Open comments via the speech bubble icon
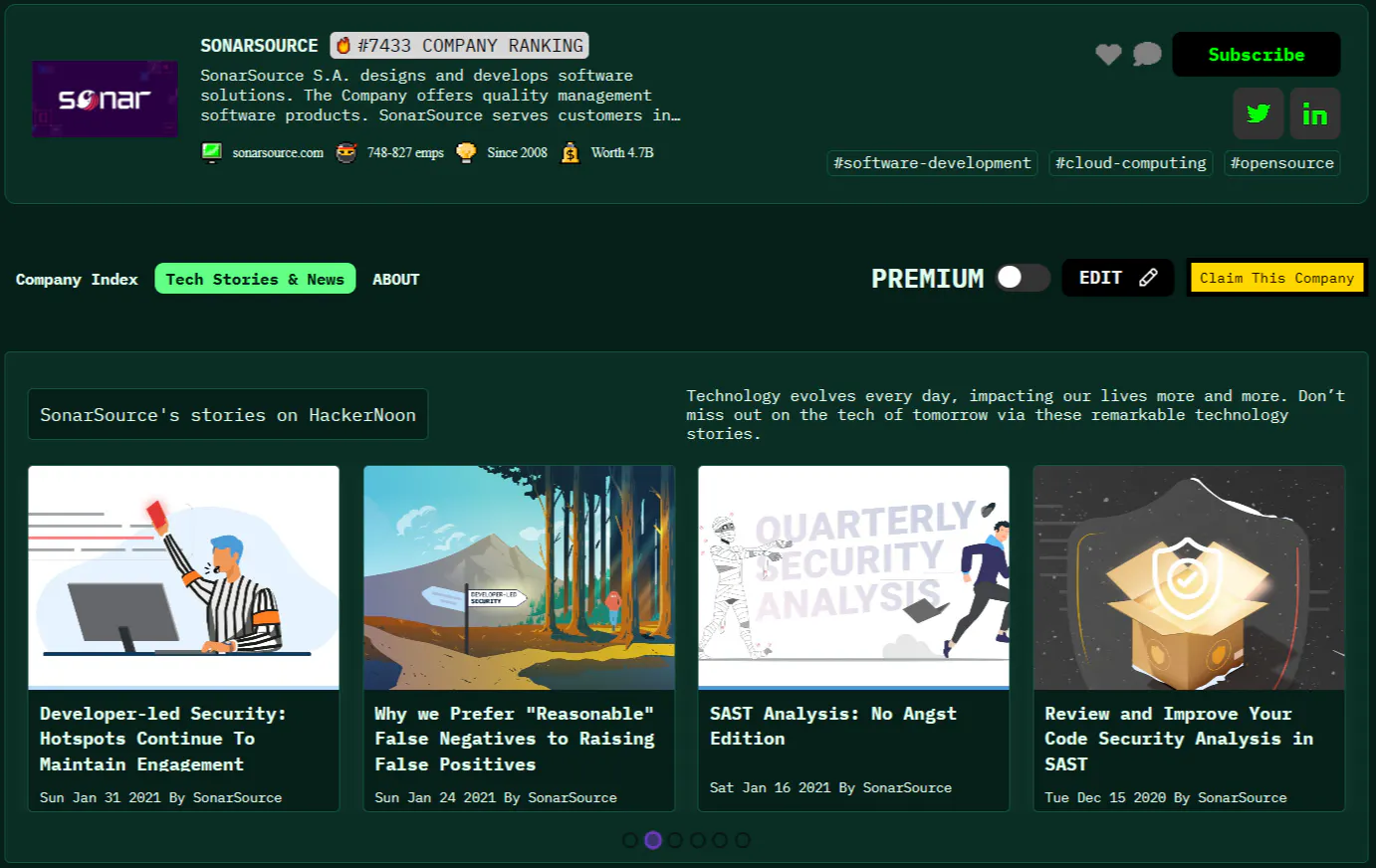The width and height of the screenshot is (1377, 868). 1147,54
